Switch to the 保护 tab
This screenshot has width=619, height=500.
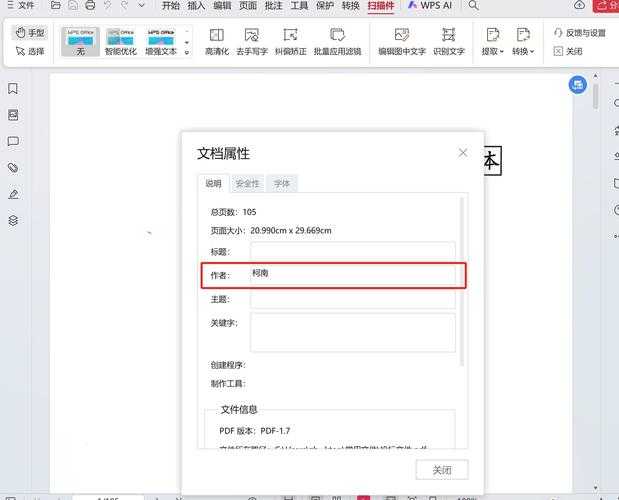[325, 6]
